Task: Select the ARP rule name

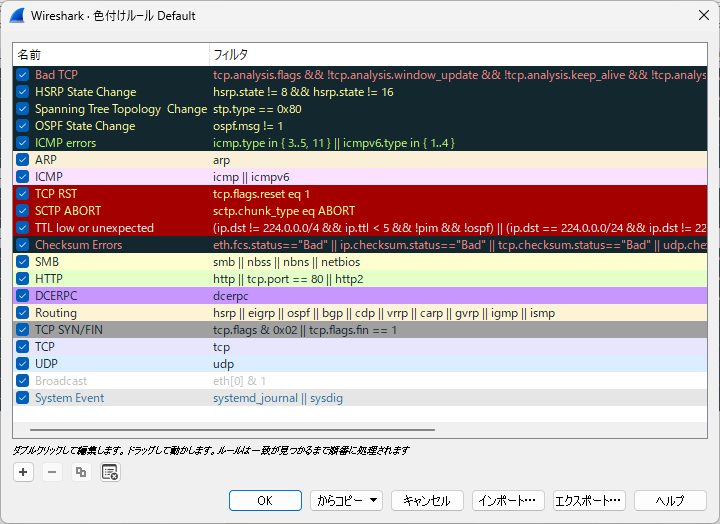Action: (46, 160)
